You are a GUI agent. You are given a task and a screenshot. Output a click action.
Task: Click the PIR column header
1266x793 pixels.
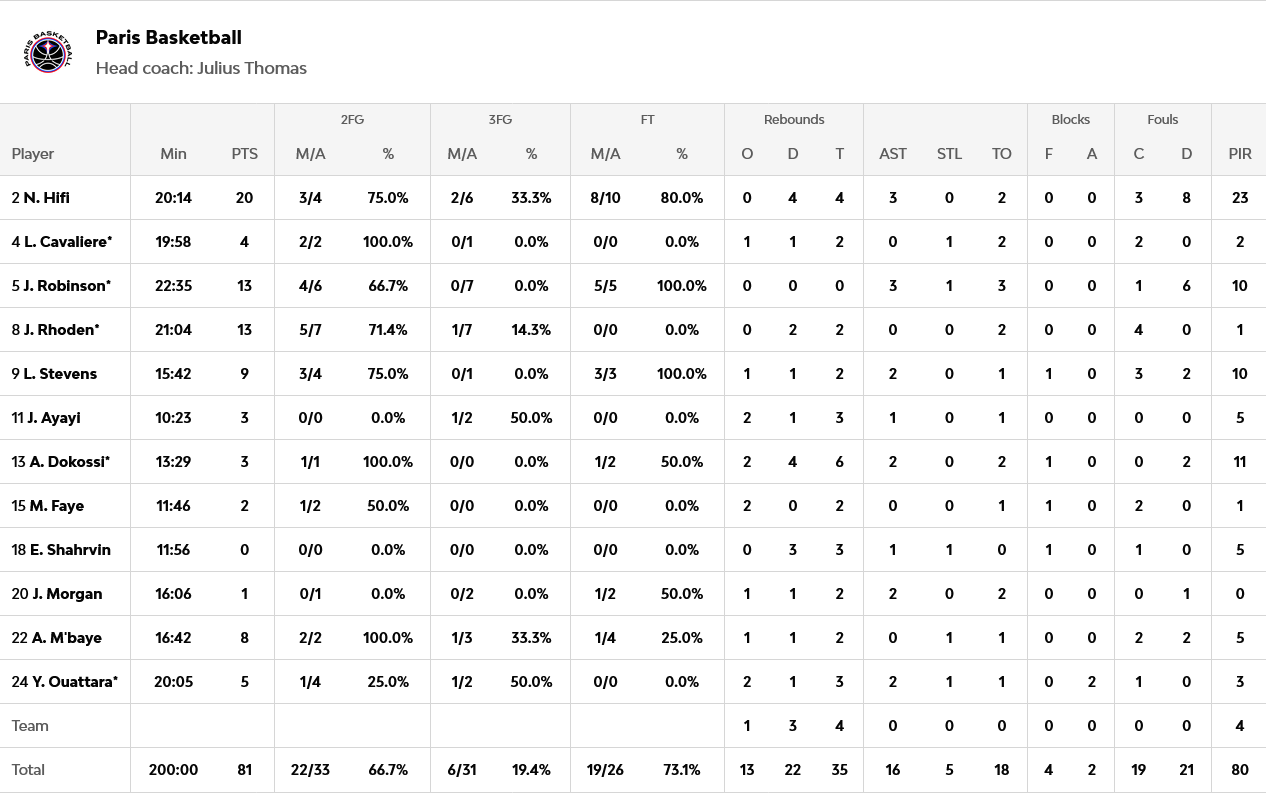point(1240,154)
